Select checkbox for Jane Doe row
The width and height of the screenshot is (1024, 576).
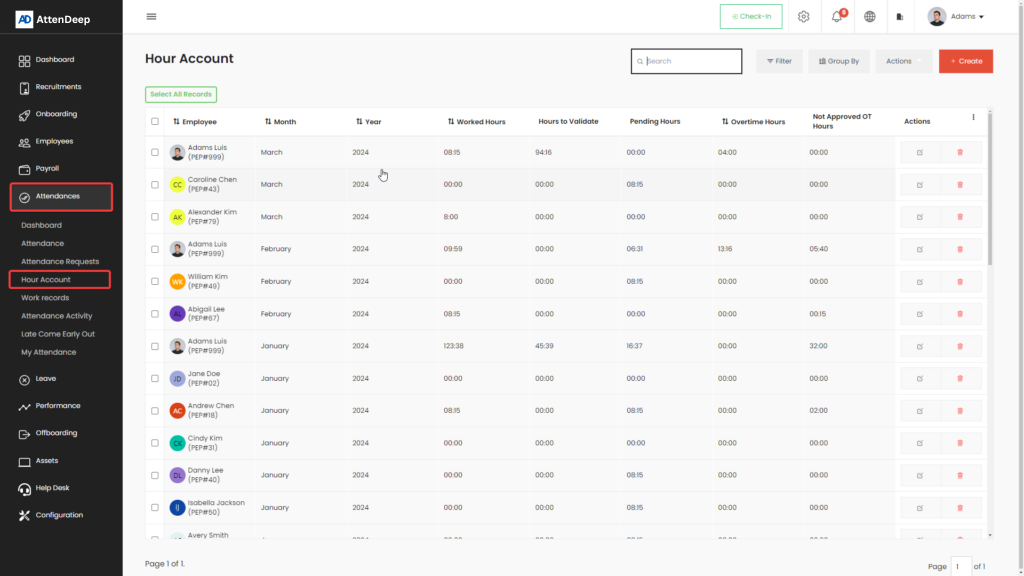(155, 379)
